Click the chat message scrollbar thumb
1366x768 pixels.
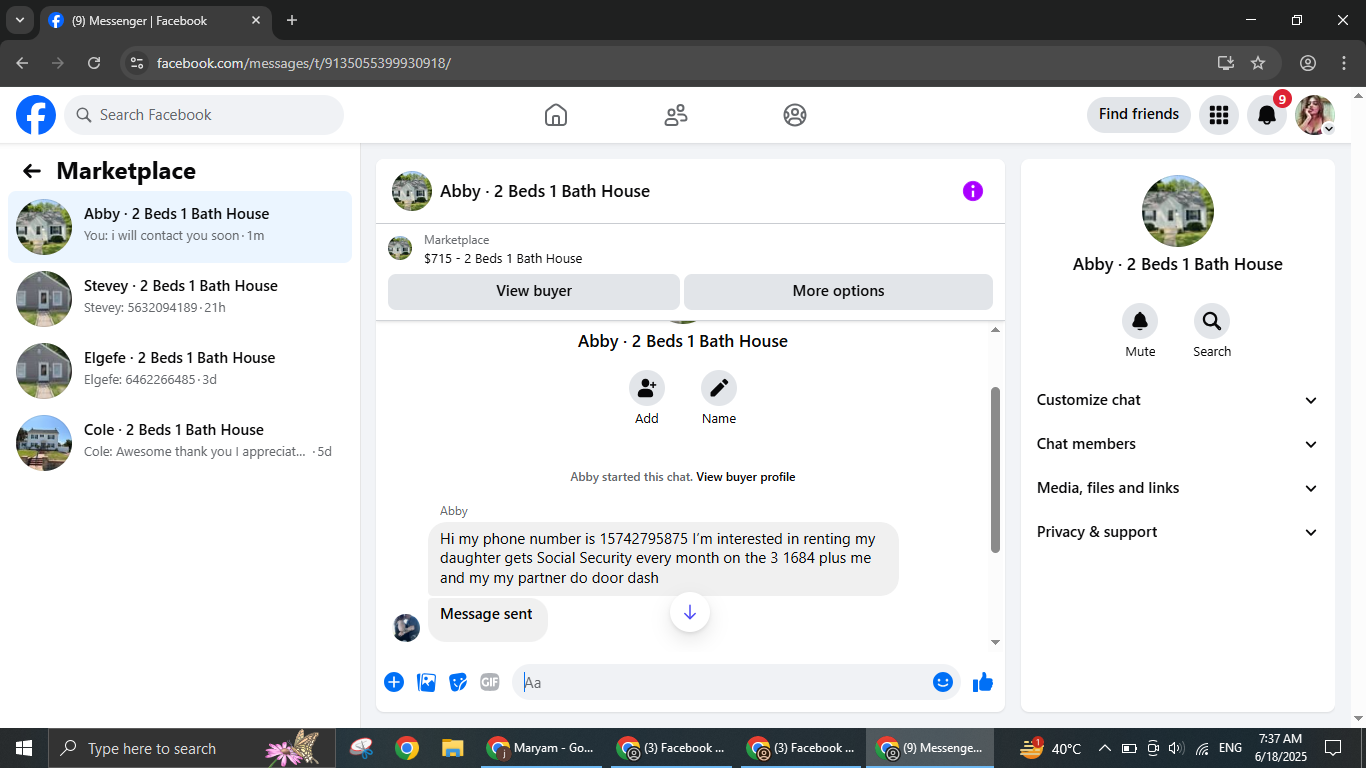pos(995,470)
